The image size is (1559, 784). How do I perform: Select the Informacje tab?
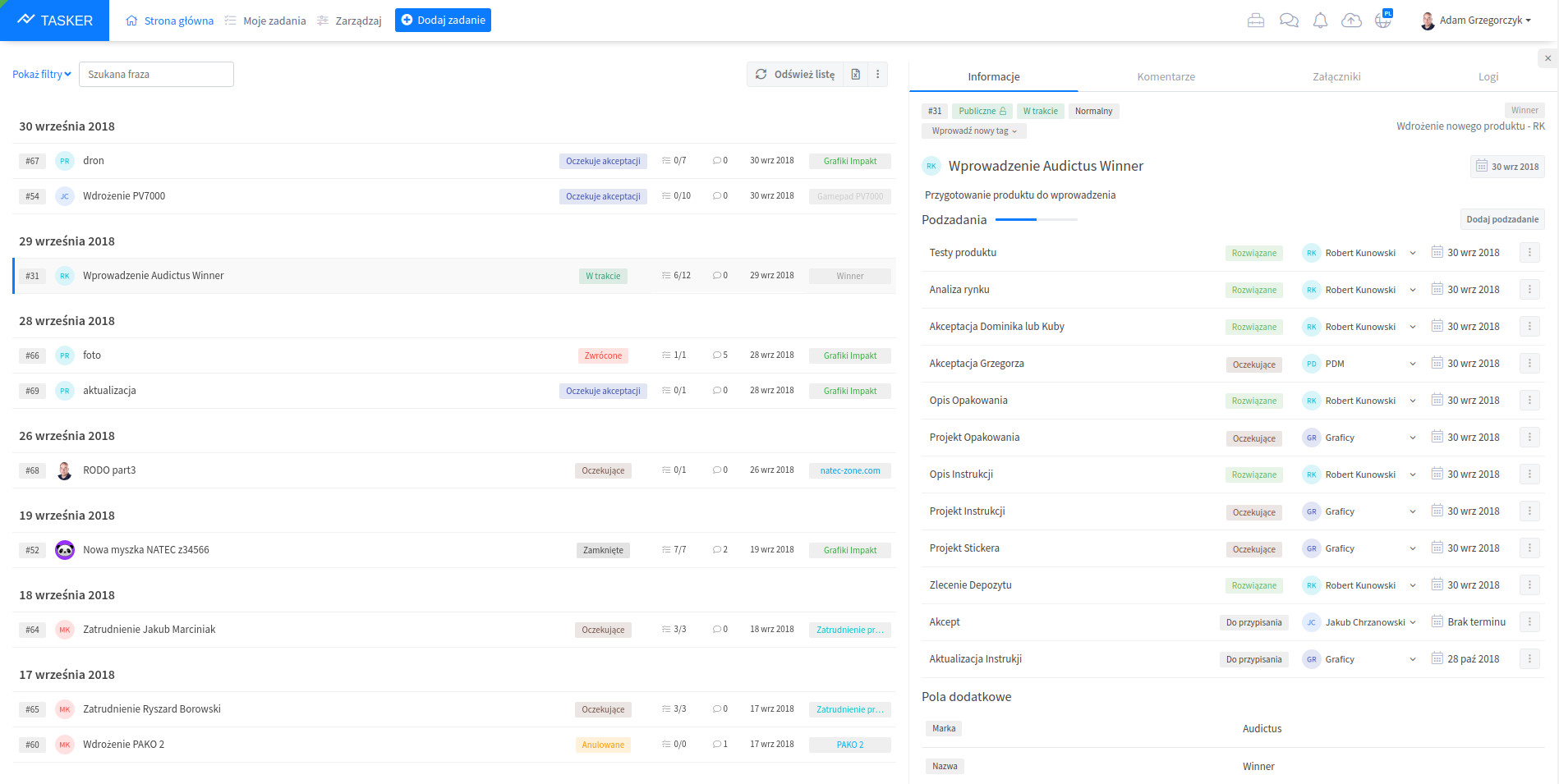pyautogui.click(x=993, y=77)
